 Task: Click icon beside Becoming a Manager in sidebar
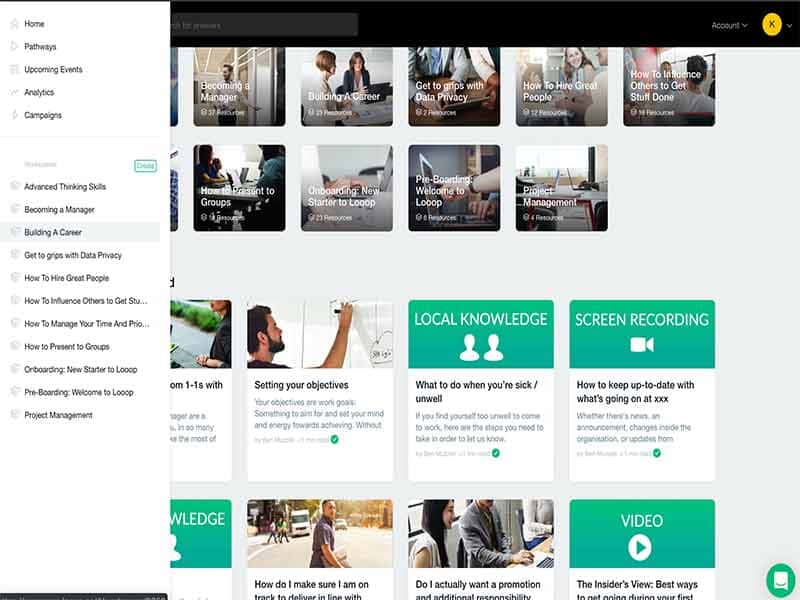tap(14, 209)
